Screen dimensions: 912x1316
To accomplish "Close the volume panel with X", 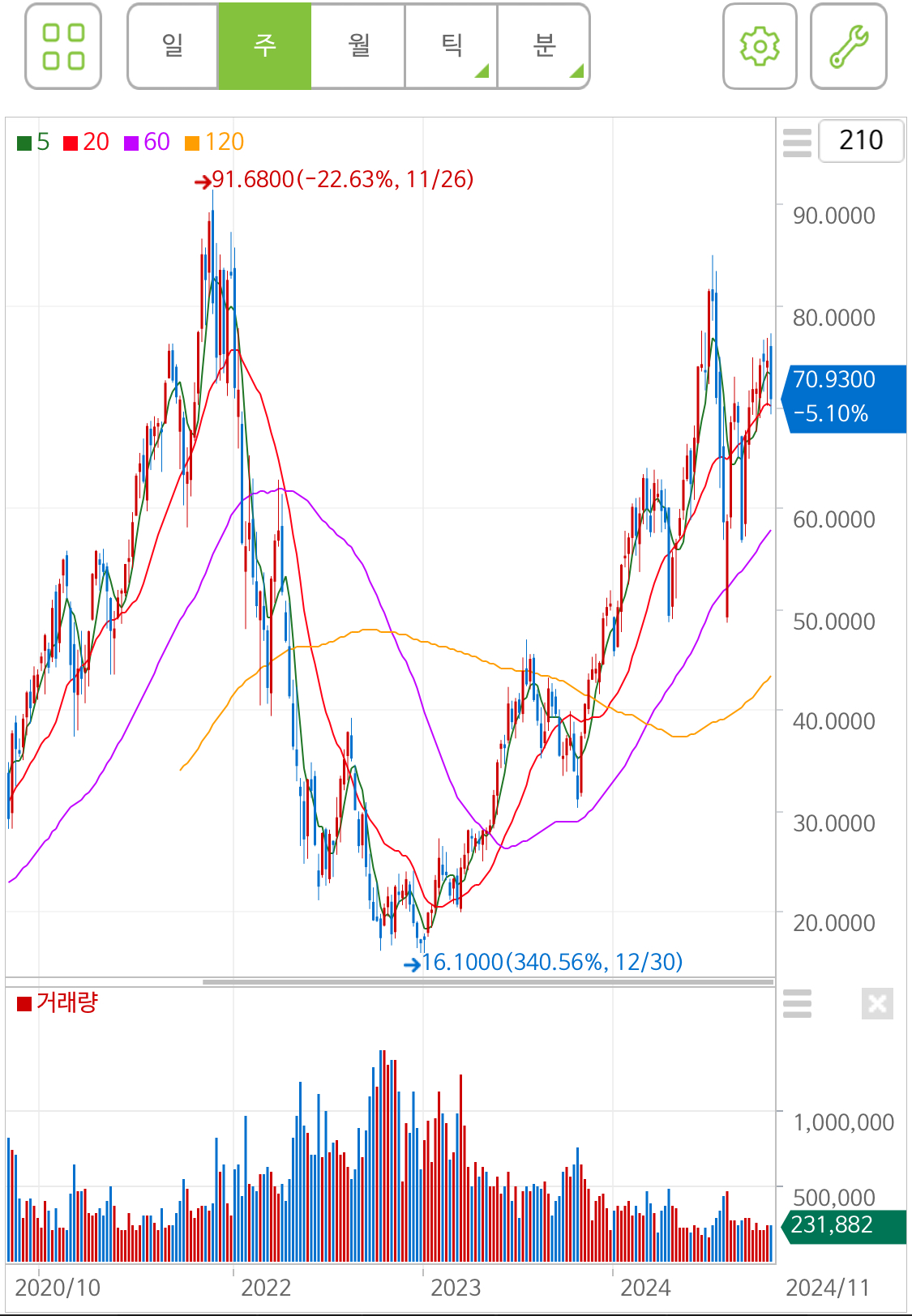I will point(877,1003).
